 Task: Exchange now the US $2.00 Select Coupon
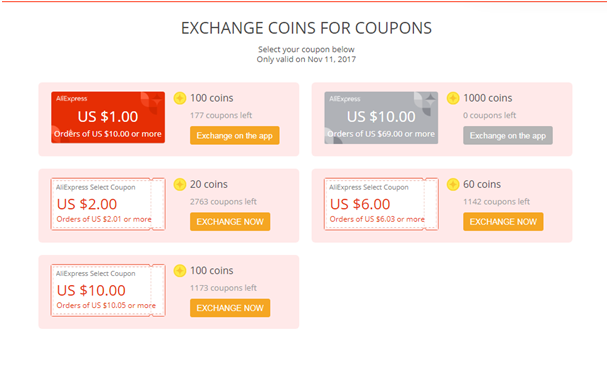(230, 222)
